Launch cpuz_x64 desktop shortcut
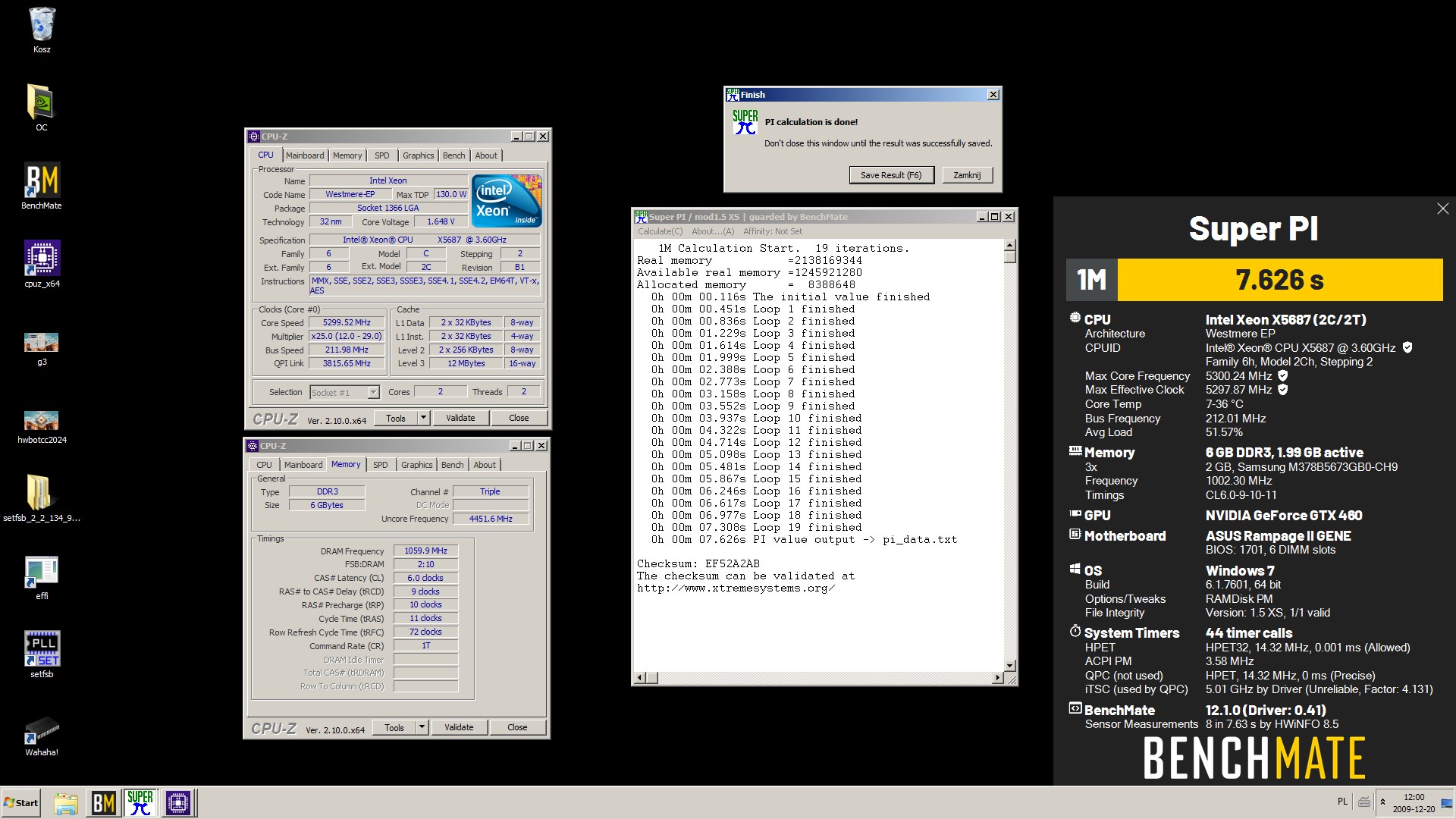 click(x=42, y=264)
